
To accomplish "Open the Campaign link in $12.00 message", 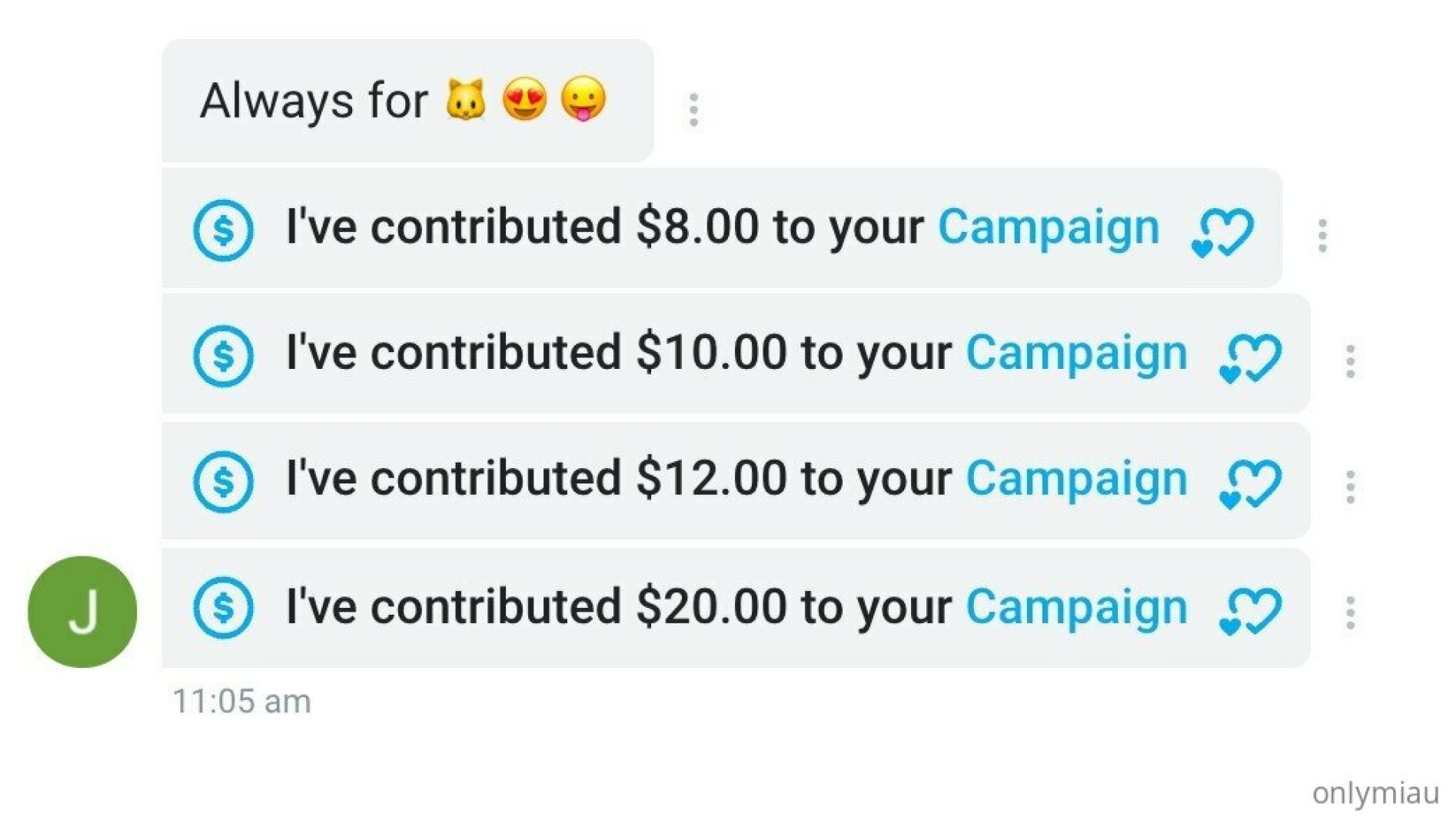I will 1076,480.
